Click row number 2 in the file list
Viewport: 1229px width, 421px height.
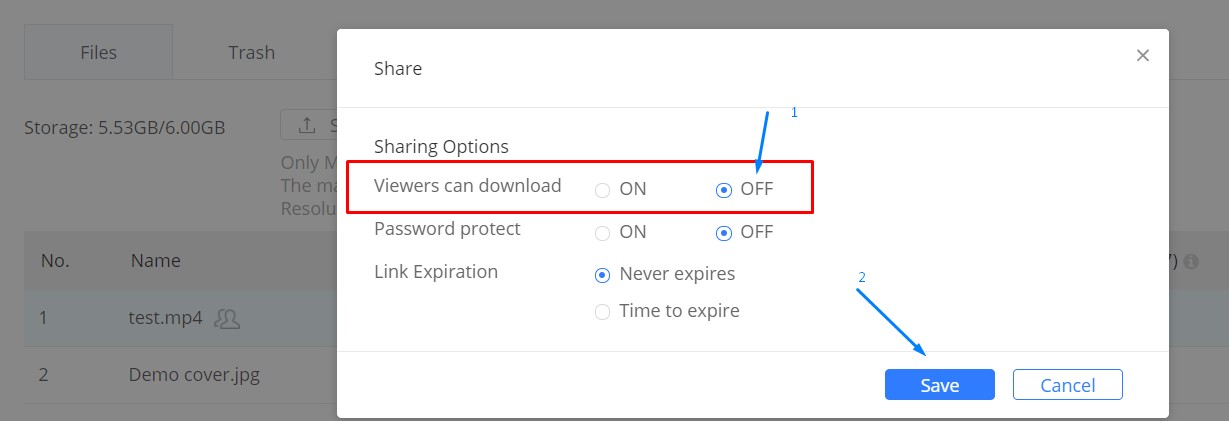tap(44, 376)
